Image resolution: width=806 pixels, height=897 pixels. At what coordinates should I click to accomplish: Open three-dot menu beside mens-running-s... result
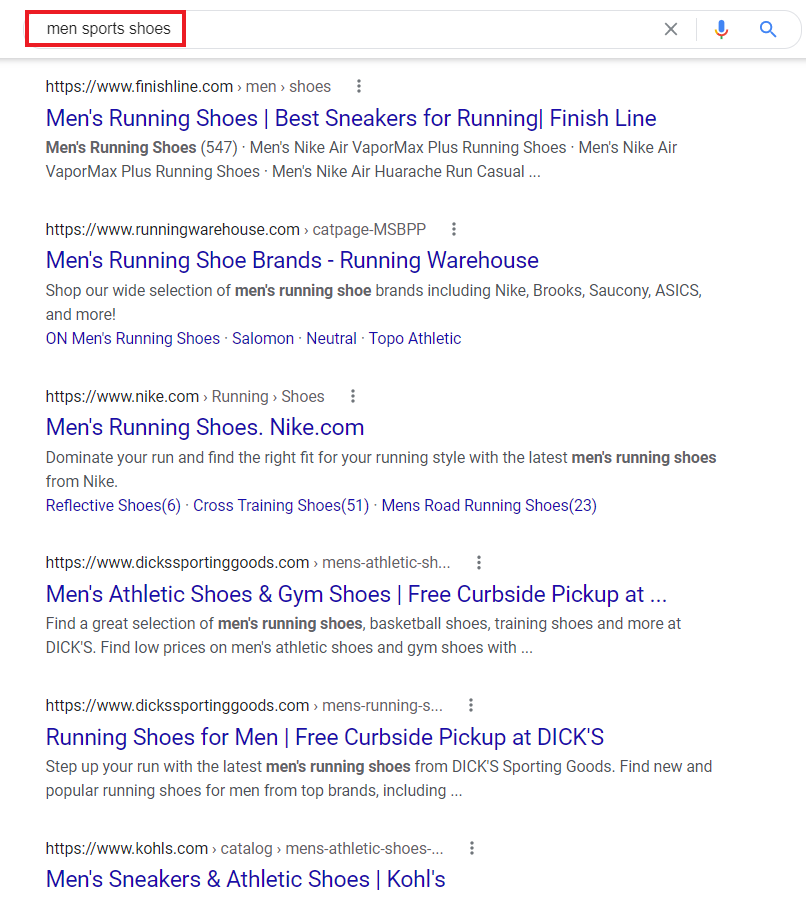pyautogui.click(x=471, y=705)
